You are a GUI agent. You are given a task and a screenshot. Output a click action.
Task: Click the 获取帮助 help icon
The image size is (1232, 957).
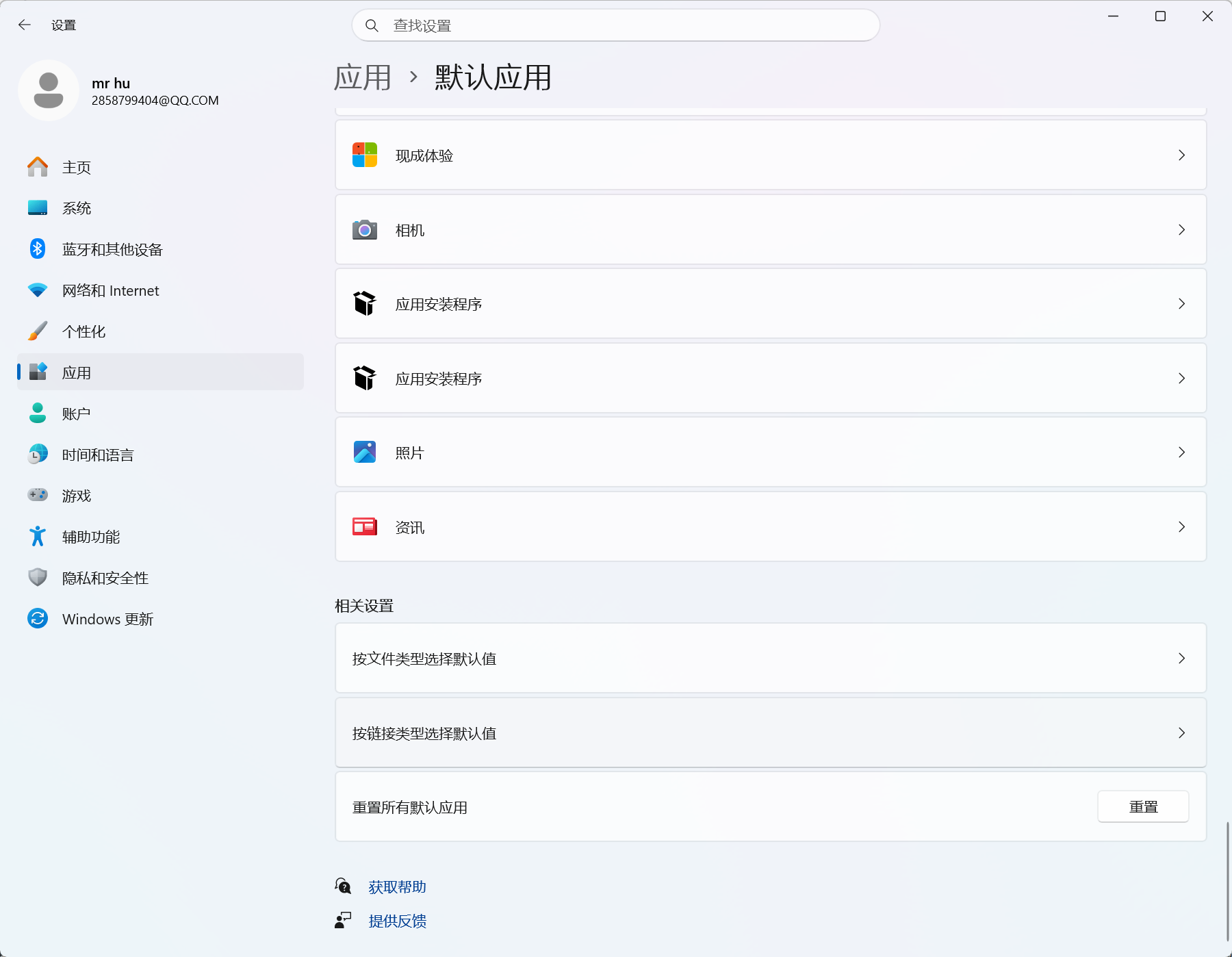(x=343, y=886)
